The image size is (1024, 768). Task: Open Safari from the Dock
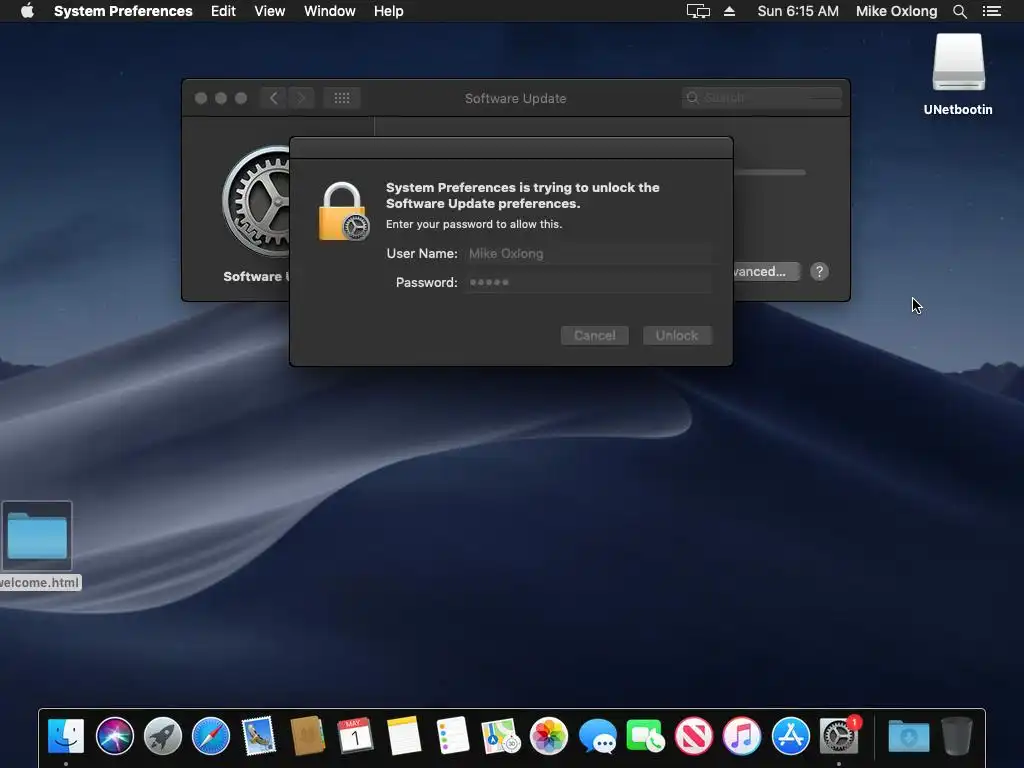(211, 735)
